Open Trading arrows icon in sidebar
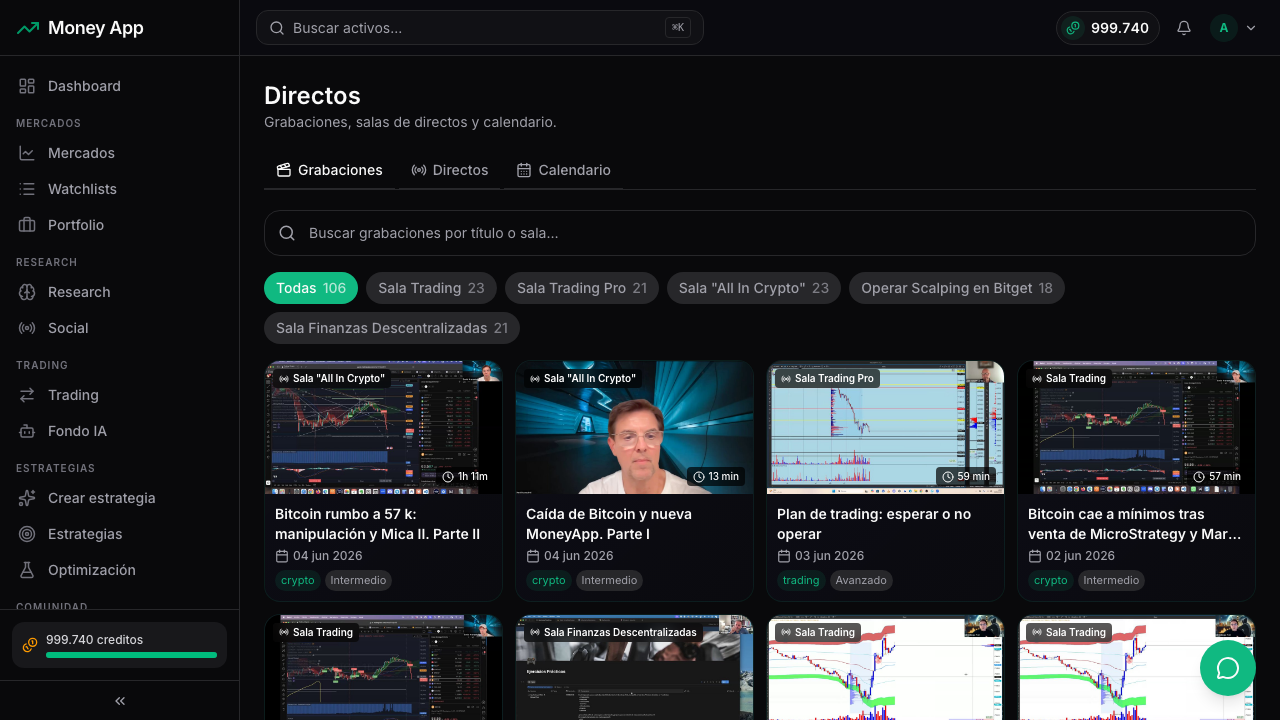1280x720 pixels. 27,395
